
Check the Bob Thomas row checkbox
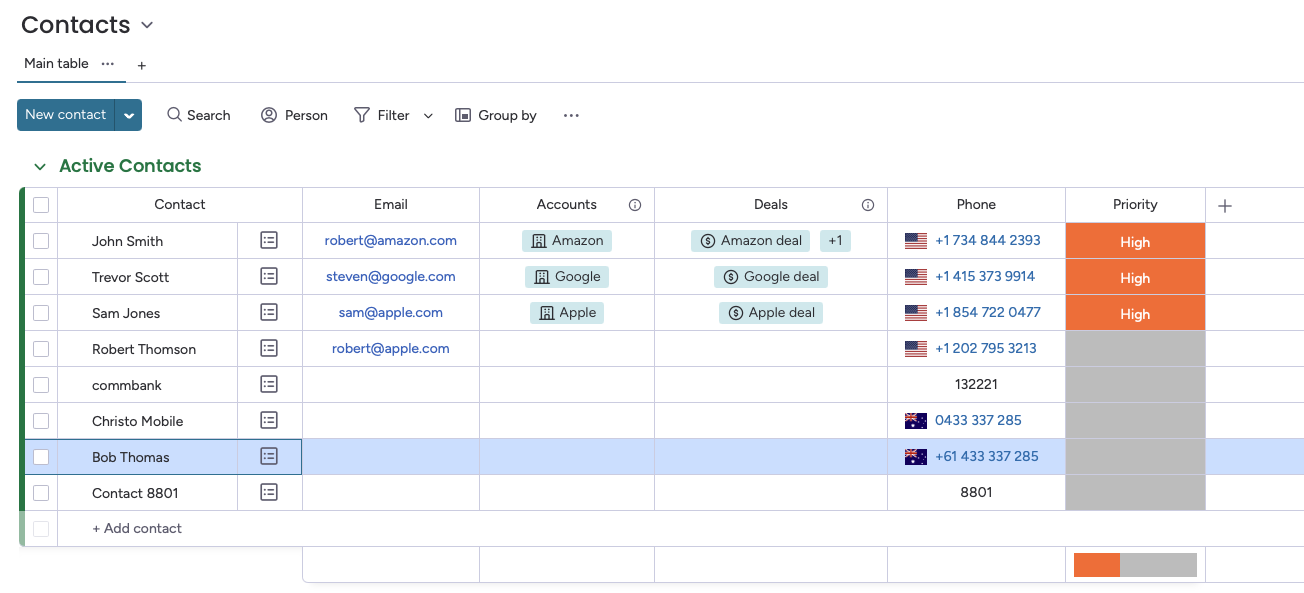tap(41, 457)
